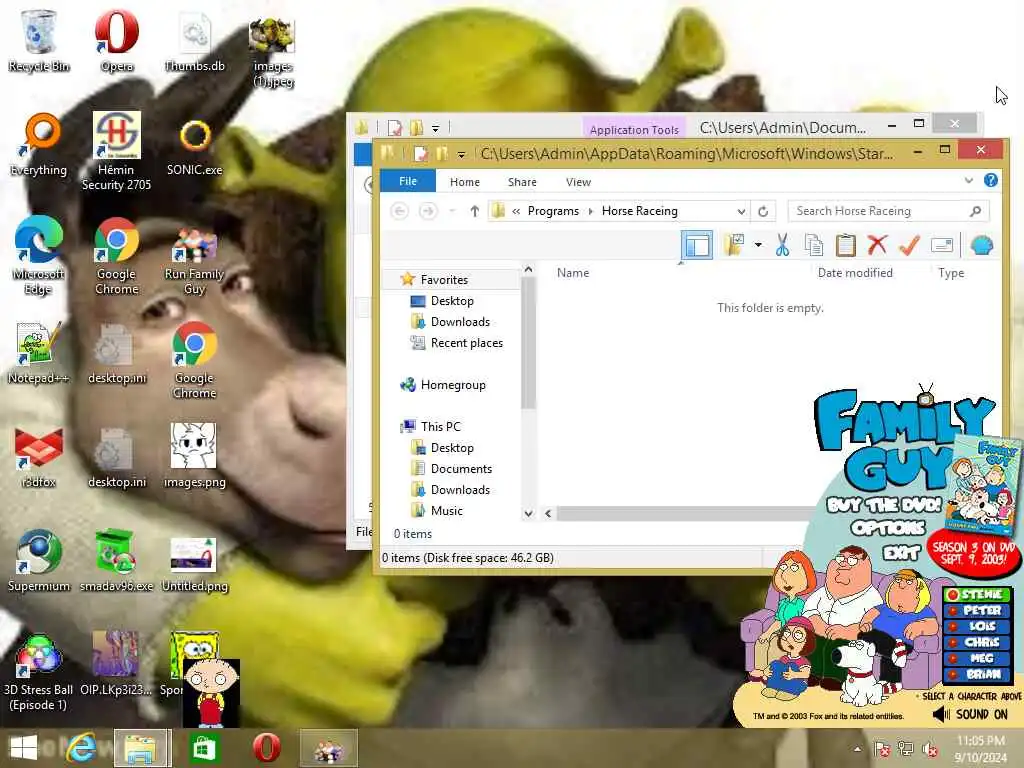Click the Cut scissors toolbar icon
The height and width of the screenshot is (768, 1024).
(x=782, y=245)
